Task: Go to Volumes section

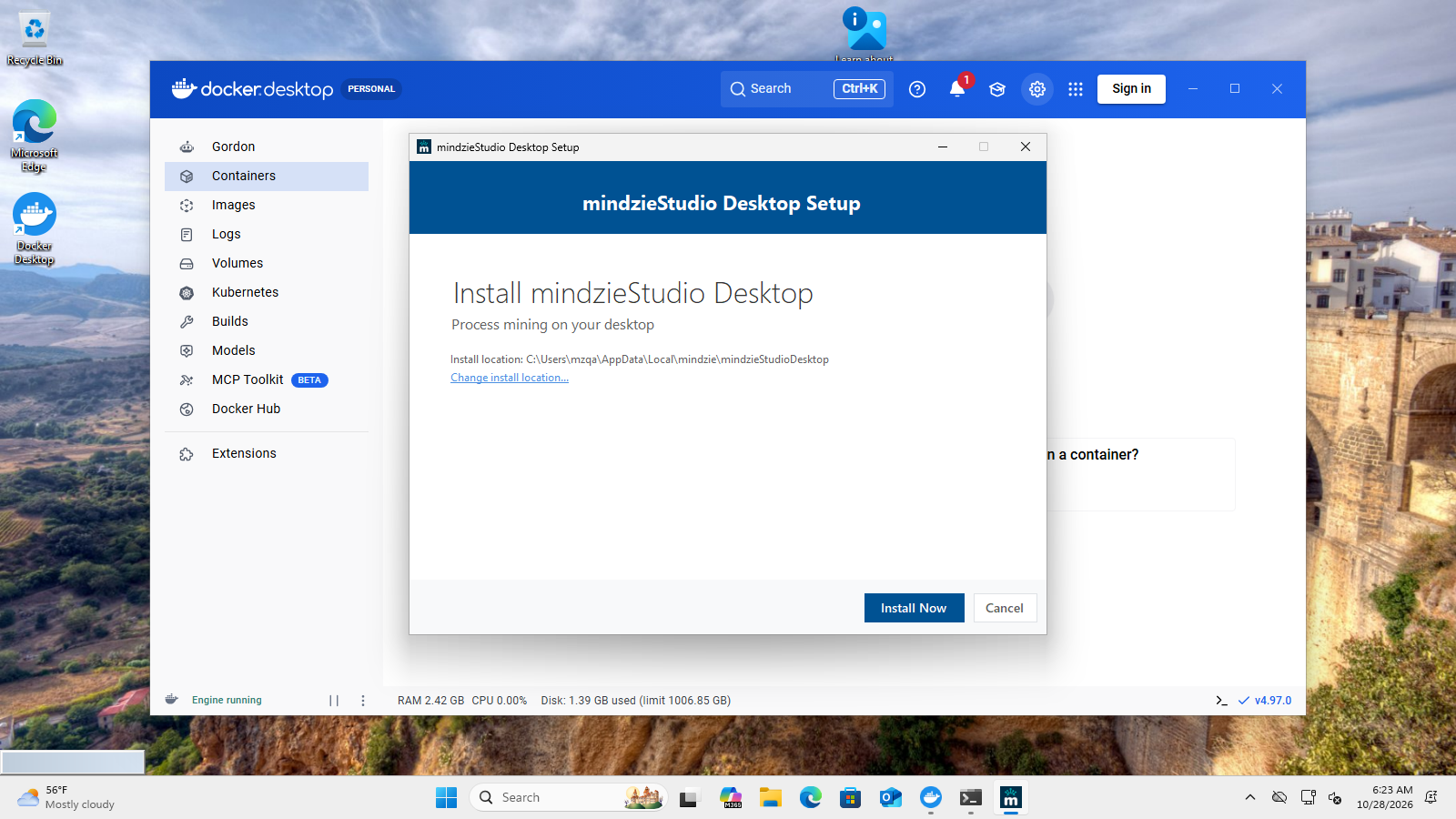Action: pyautogui.click(x=267, y=263)
